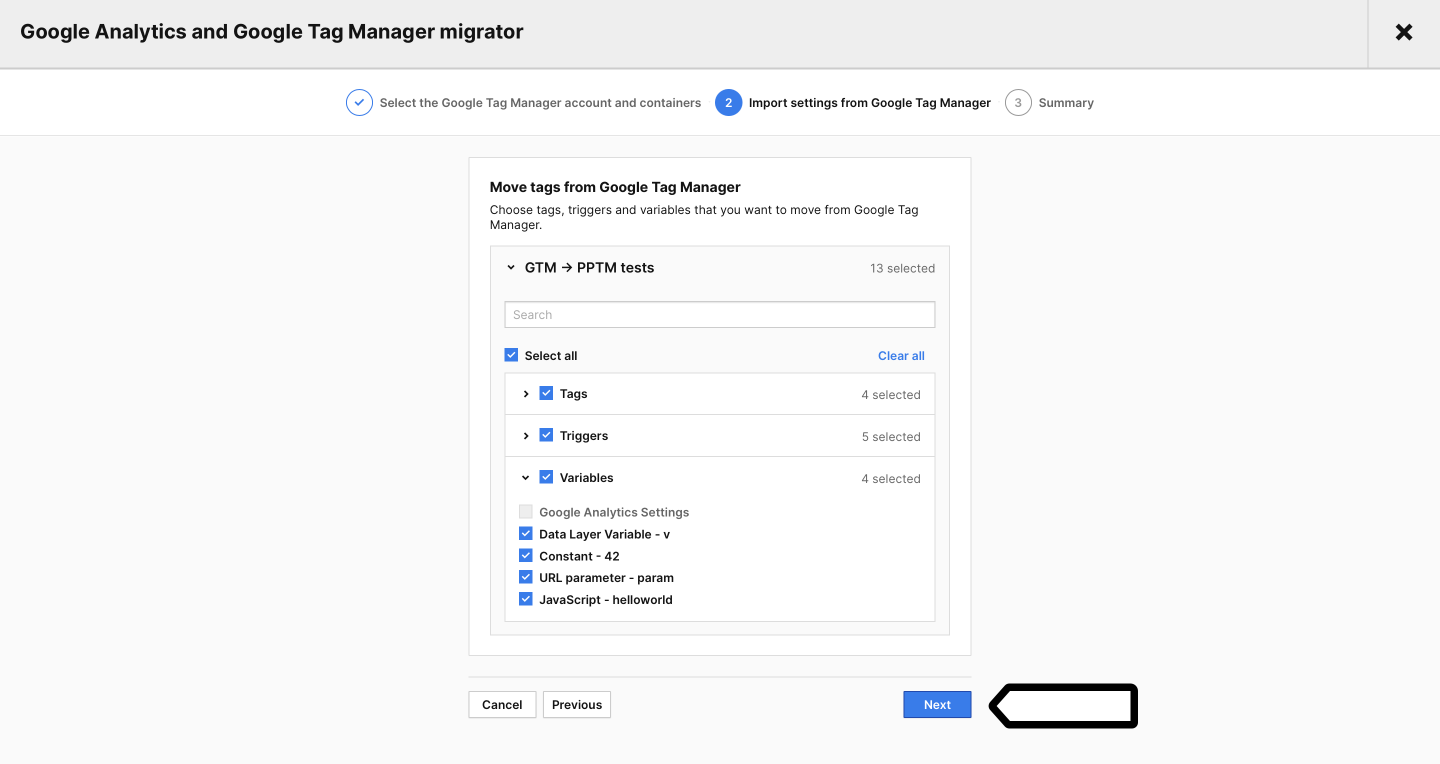Image resolution: width=1440 pixels, height=764 pixels.
Task: Click the Google Analytics Settings label
Action: click(x=614, y=512)
